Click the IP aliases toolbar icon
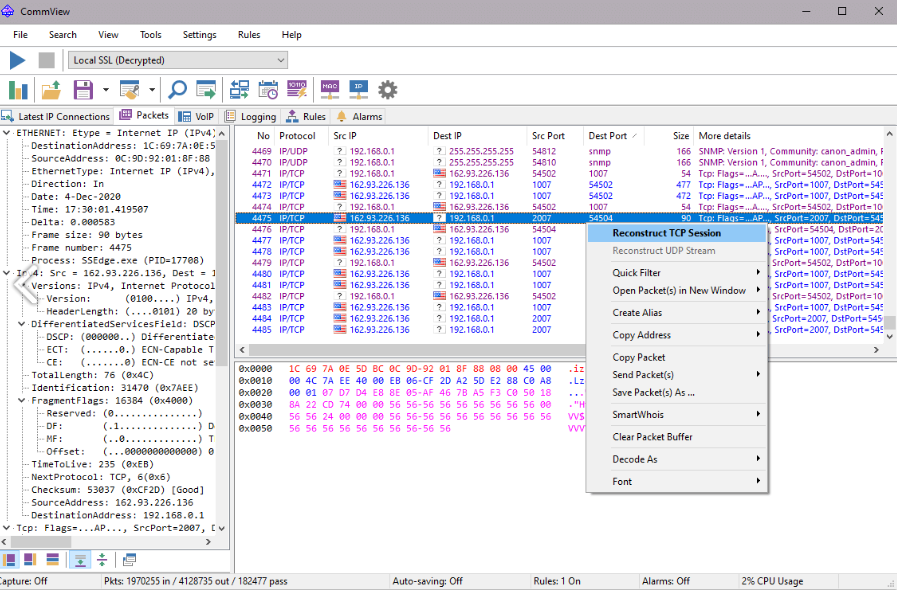 358,90
